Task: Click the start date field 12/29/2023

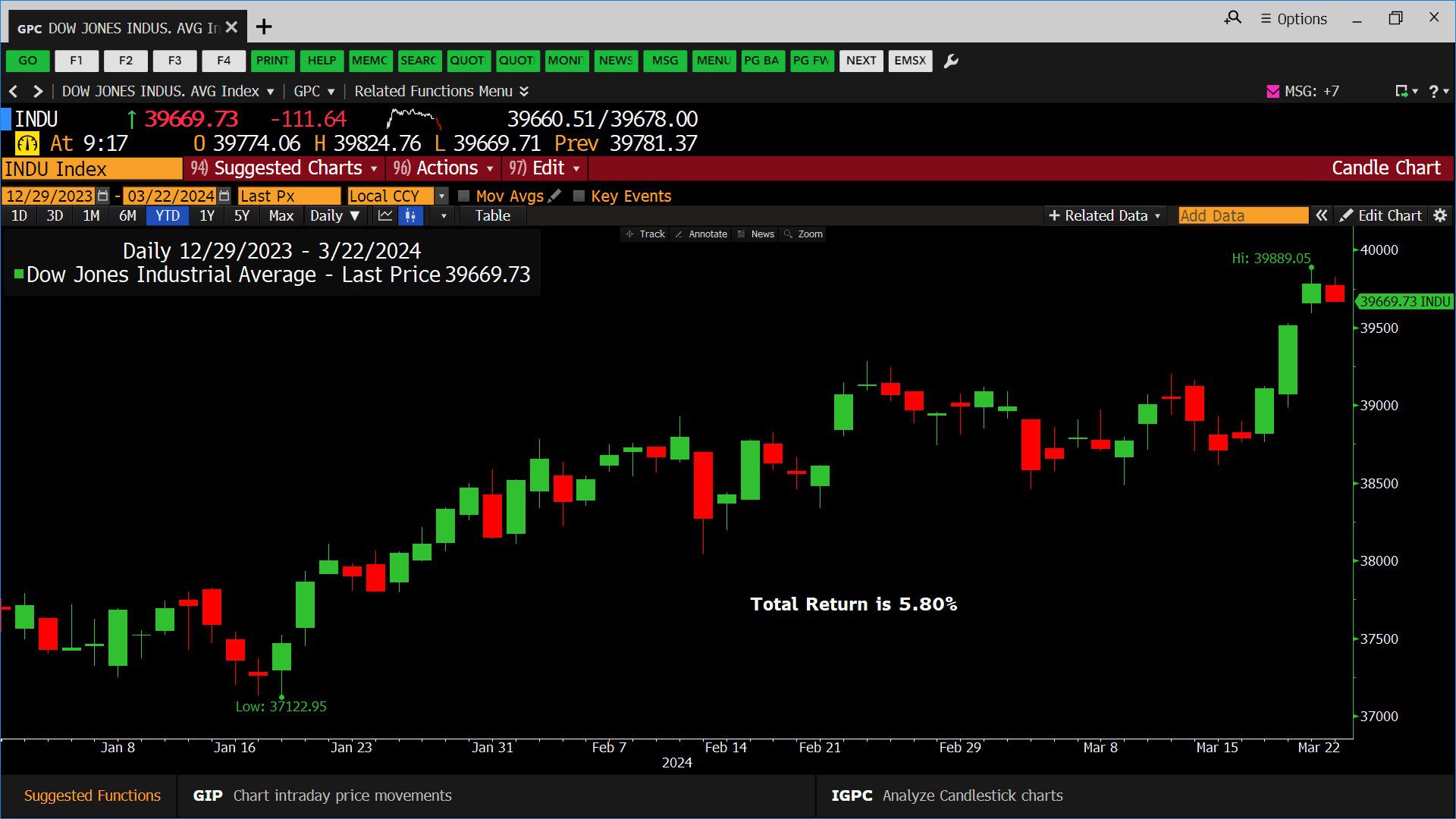Action: 49,196
